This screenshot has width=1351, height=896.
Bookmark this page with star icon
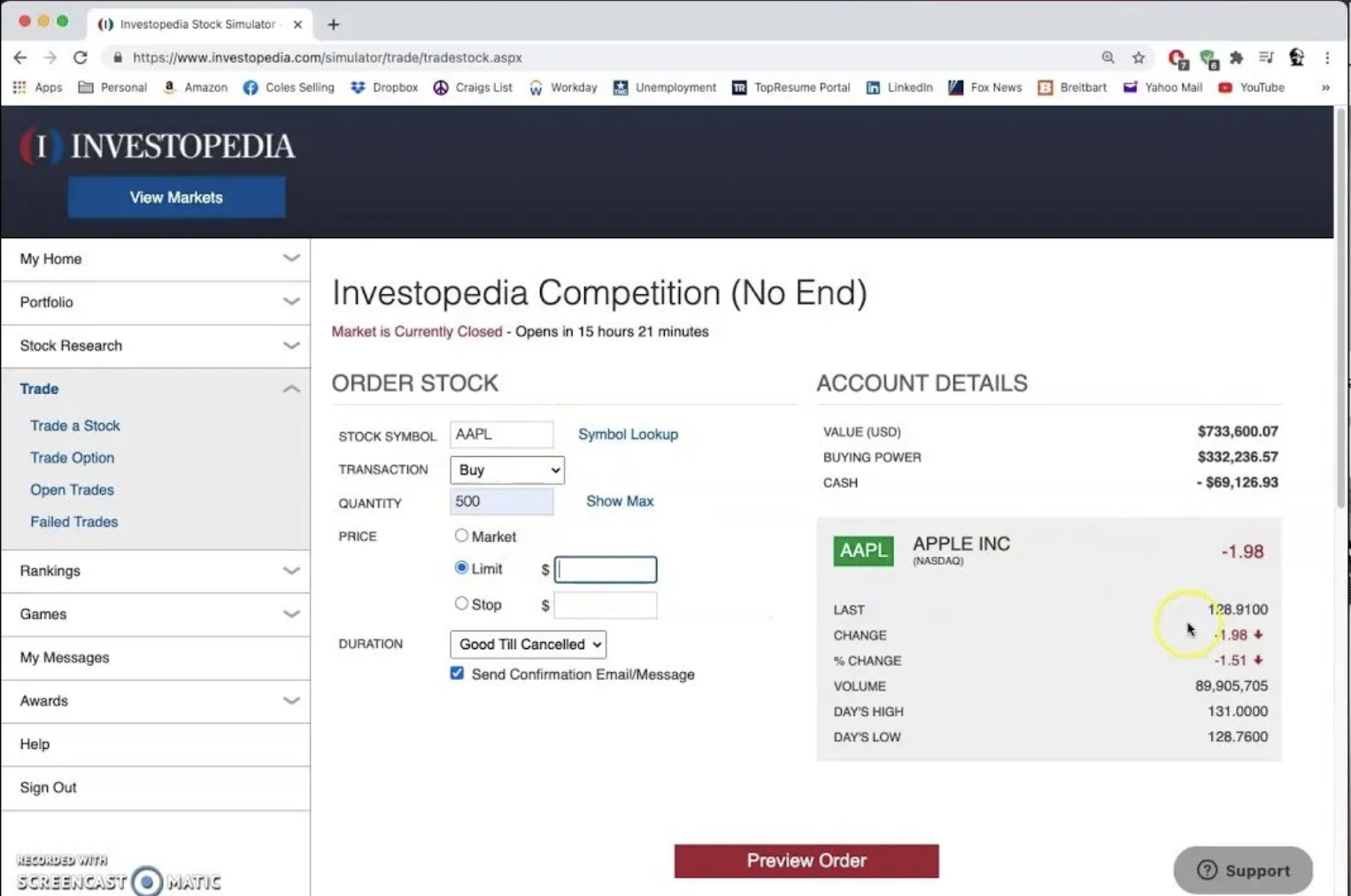[1139, 58]
